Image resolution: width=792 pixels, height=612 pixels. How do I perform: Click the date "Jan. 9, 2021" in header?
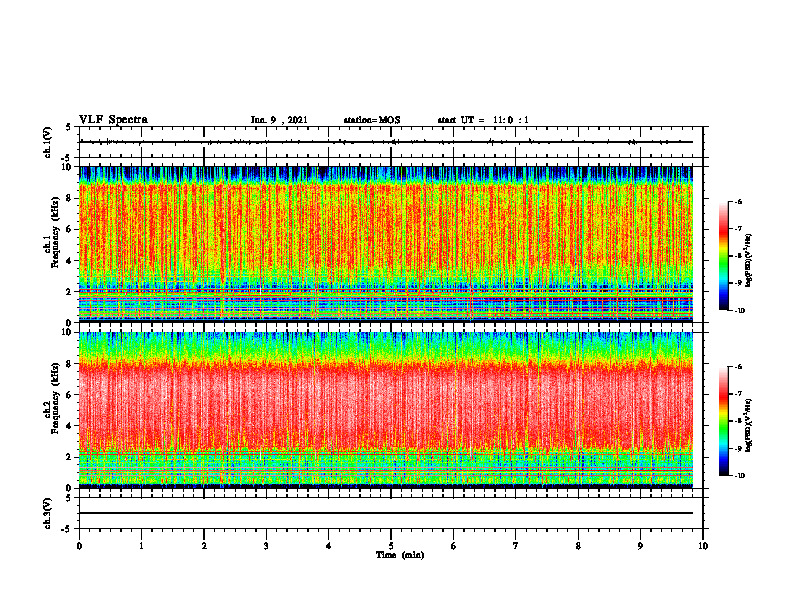pos(279,120)
